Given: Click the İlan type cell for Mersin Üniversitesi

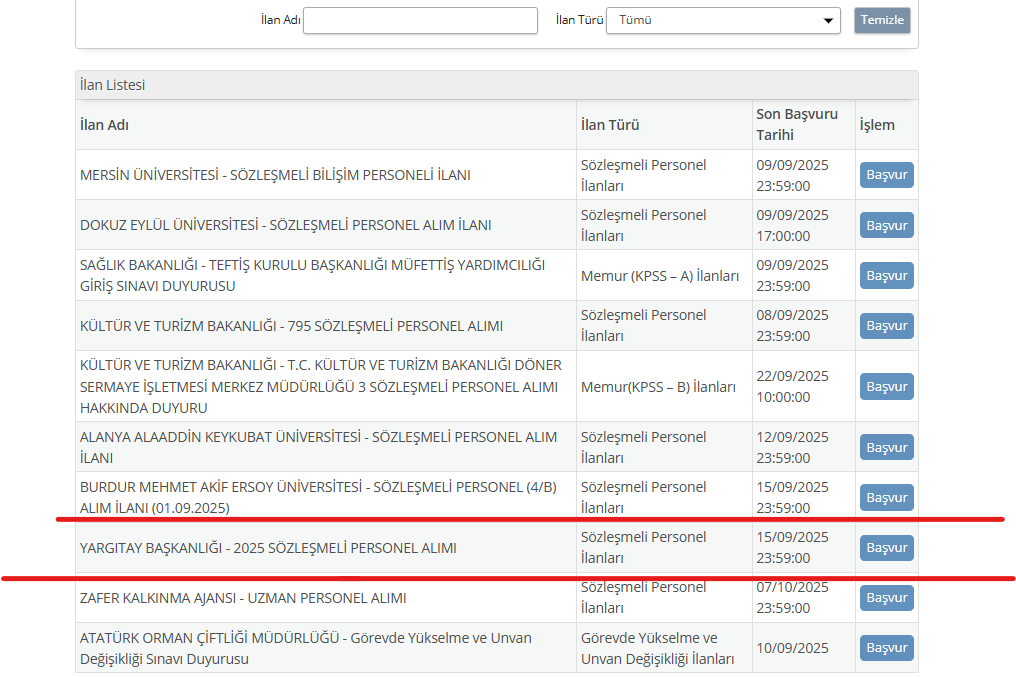Looking at the screenshot, I should click(x=664, y=175).
